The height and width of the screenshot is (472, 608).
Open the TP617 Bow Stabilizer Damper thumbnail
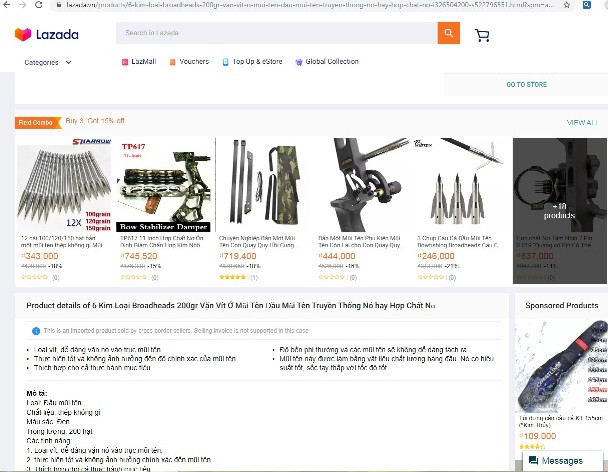tap(165, 185)
